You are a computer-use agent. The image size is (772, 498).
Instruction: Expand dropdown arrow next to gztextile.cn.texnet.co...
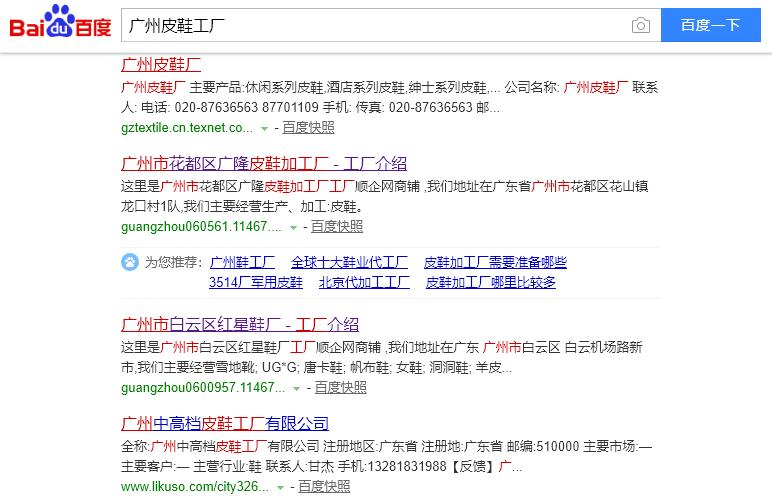tap(264, 129)
